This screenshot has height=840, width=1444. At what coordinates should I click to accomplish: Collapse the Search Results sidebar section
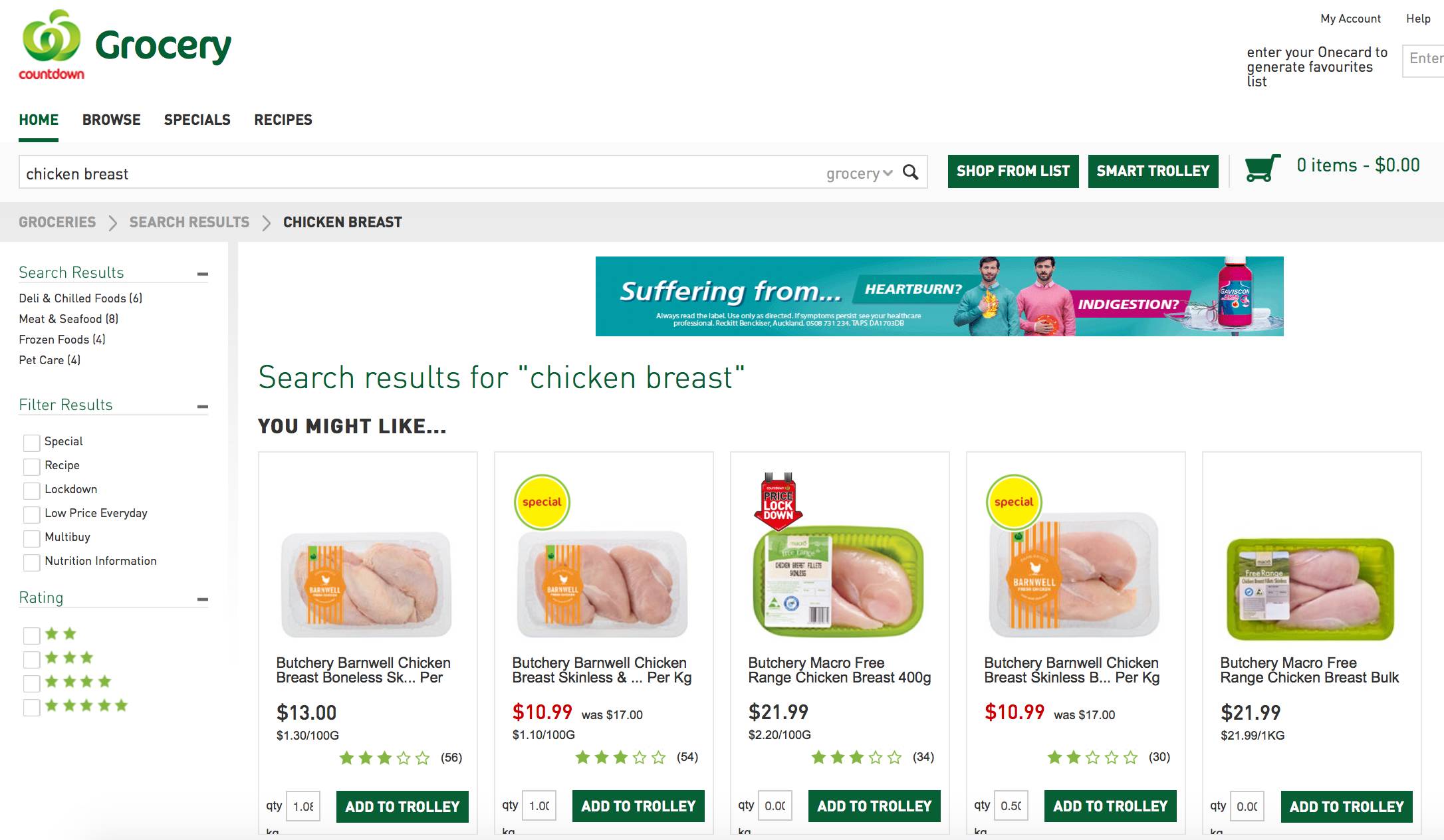pos(203,274)
